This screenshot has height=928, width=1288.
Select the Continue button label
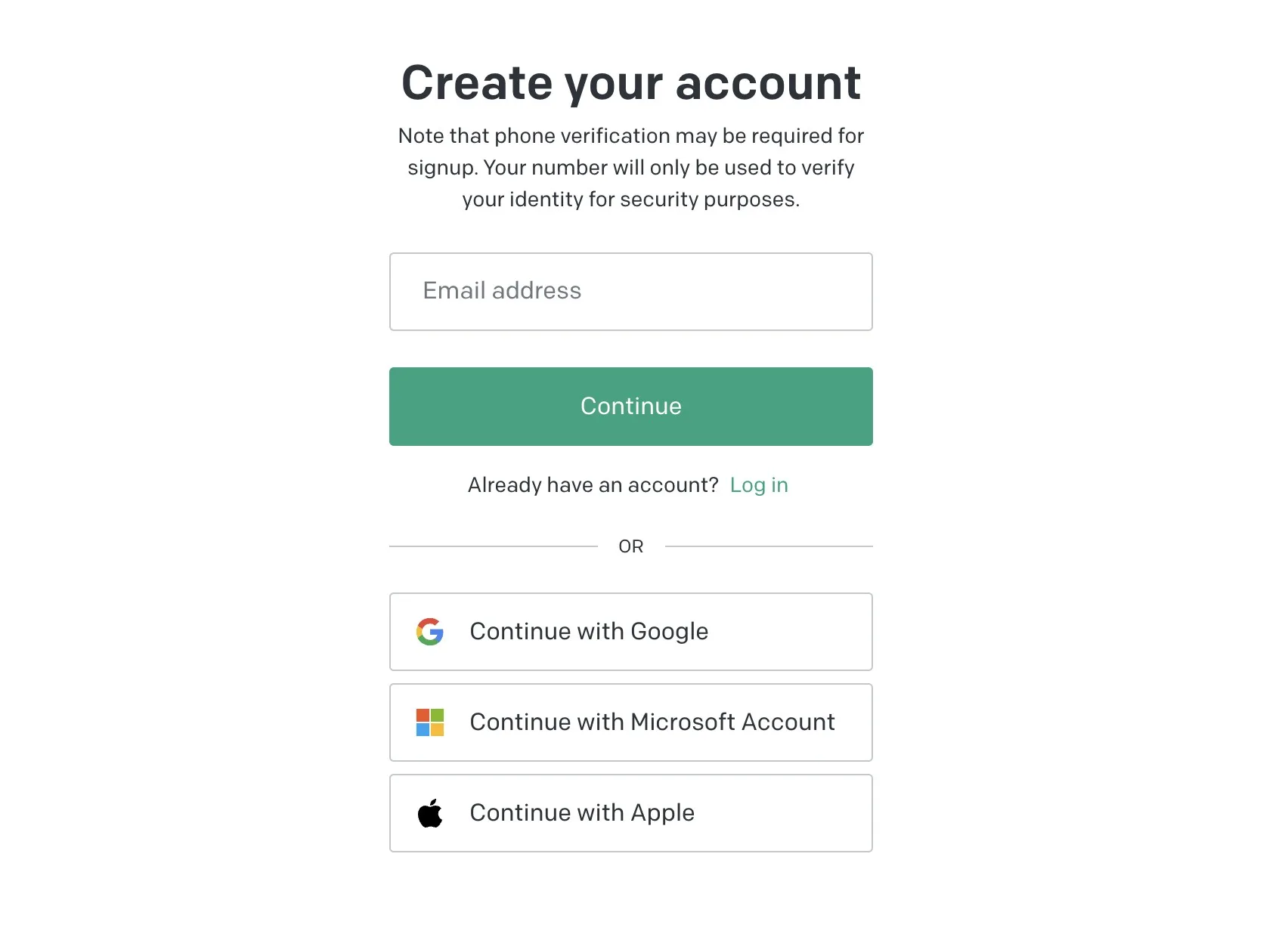point(630,406)
